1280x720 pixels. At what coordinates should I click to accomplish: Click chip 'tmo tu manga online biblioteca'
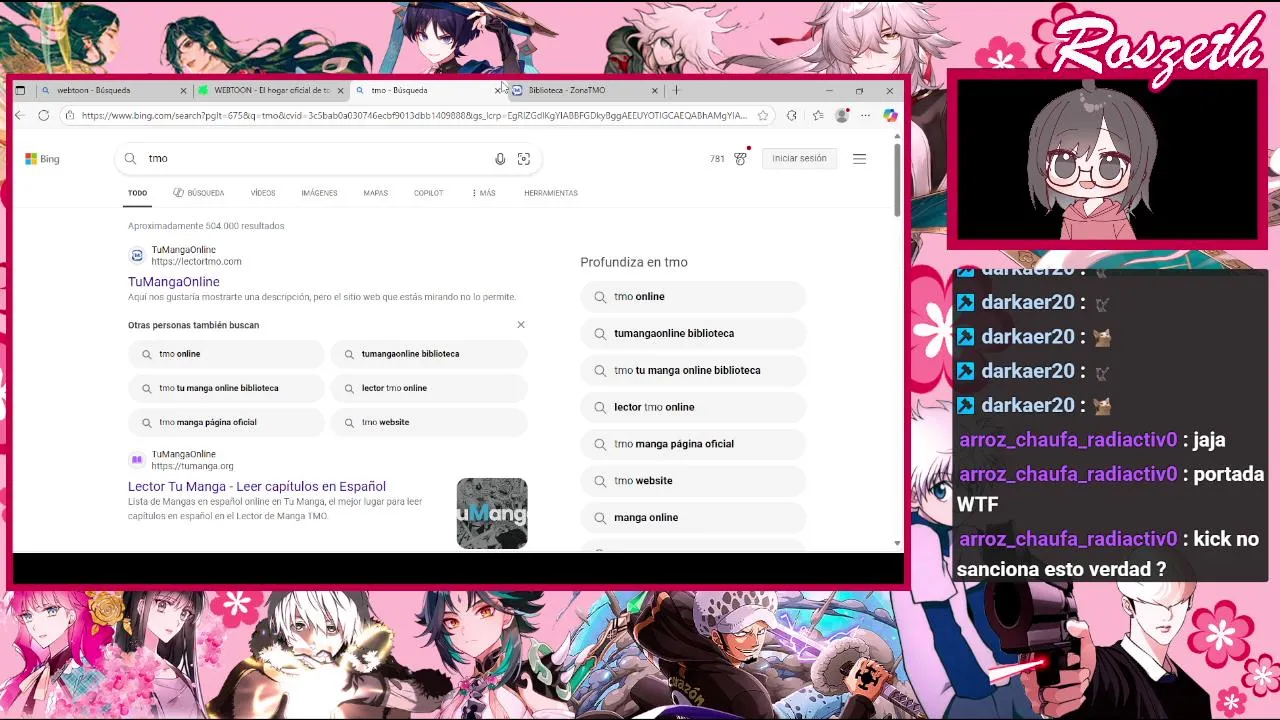pos(226,388)
